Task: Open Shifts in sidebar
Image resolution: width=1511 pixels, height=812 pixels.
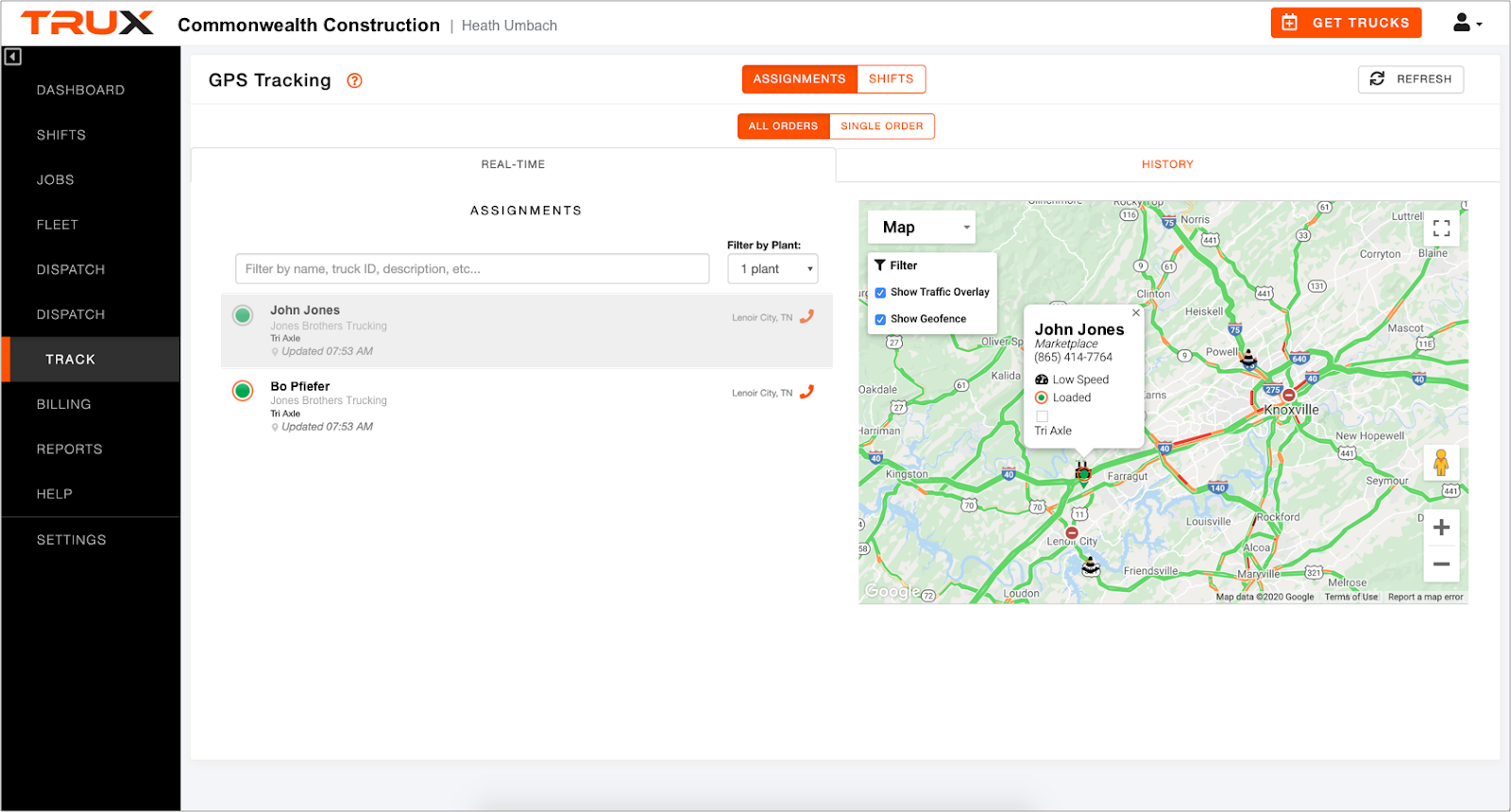Action: click(61, 135)
